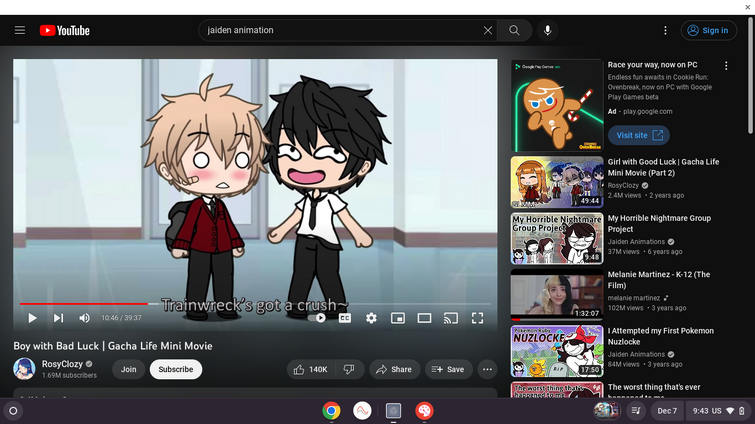Click the page vertical scrollbar
Screen dimensions: 755x424
(751, 75)
